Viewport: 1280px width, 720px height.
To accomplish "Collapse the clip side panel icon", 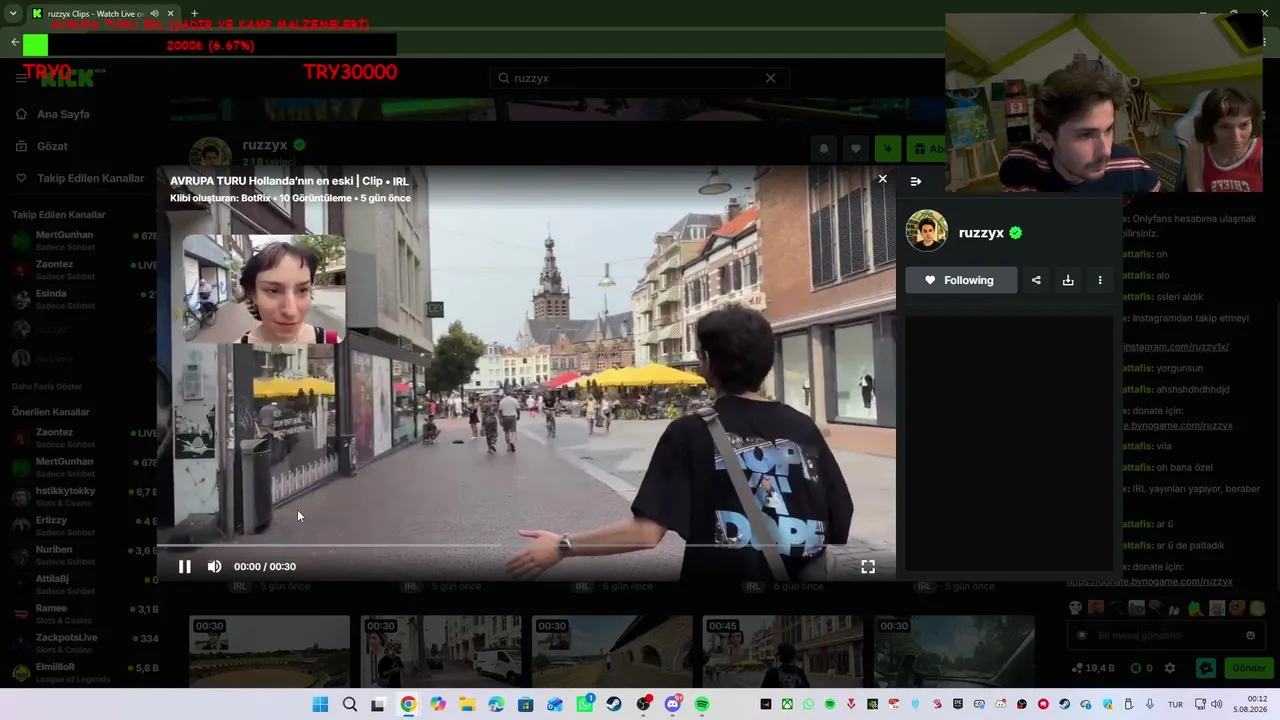I will tap(916, 181).
